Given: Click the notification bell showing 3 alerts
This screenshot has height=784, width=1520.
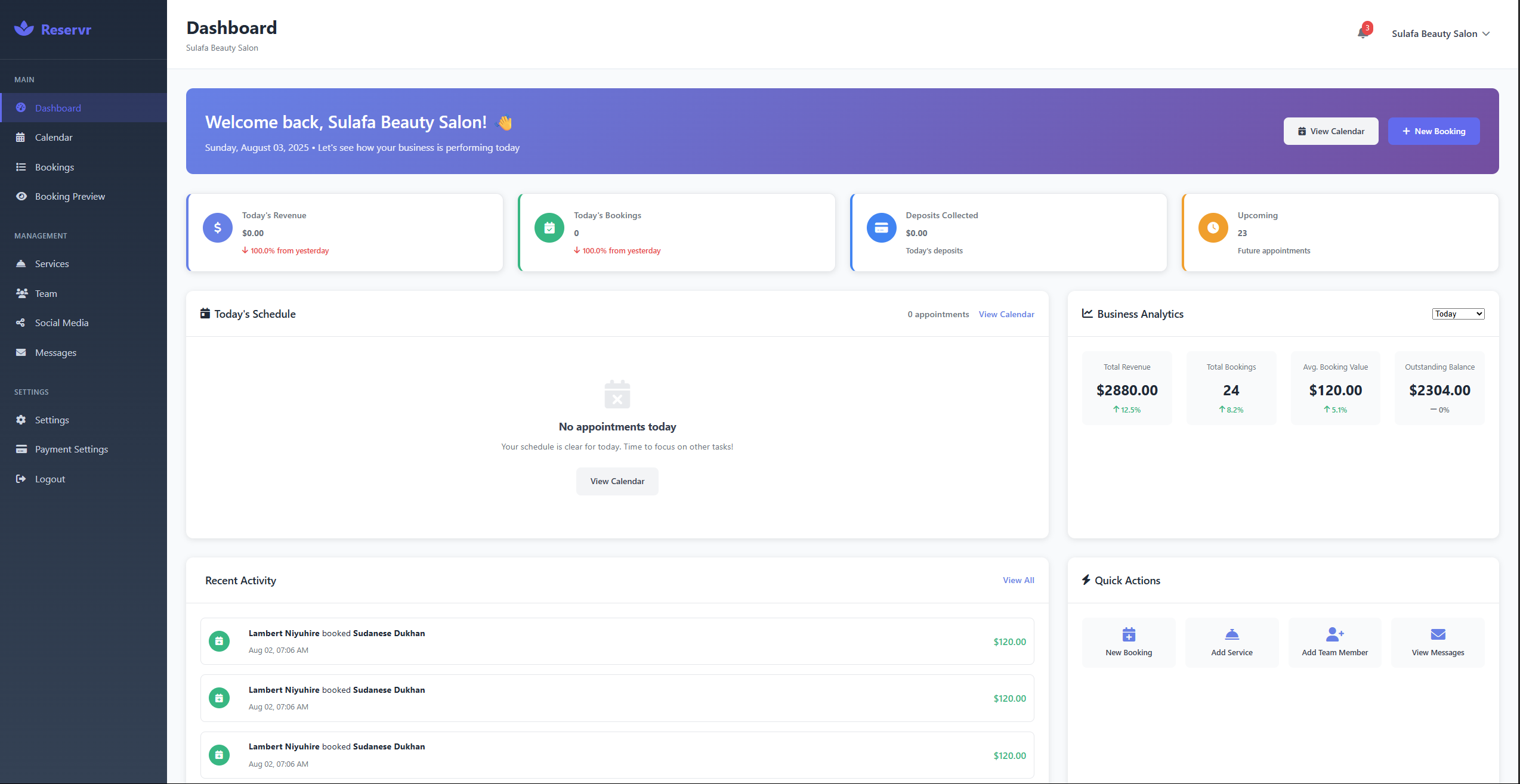Looking at the screenshot, I should coord(1362,33).
